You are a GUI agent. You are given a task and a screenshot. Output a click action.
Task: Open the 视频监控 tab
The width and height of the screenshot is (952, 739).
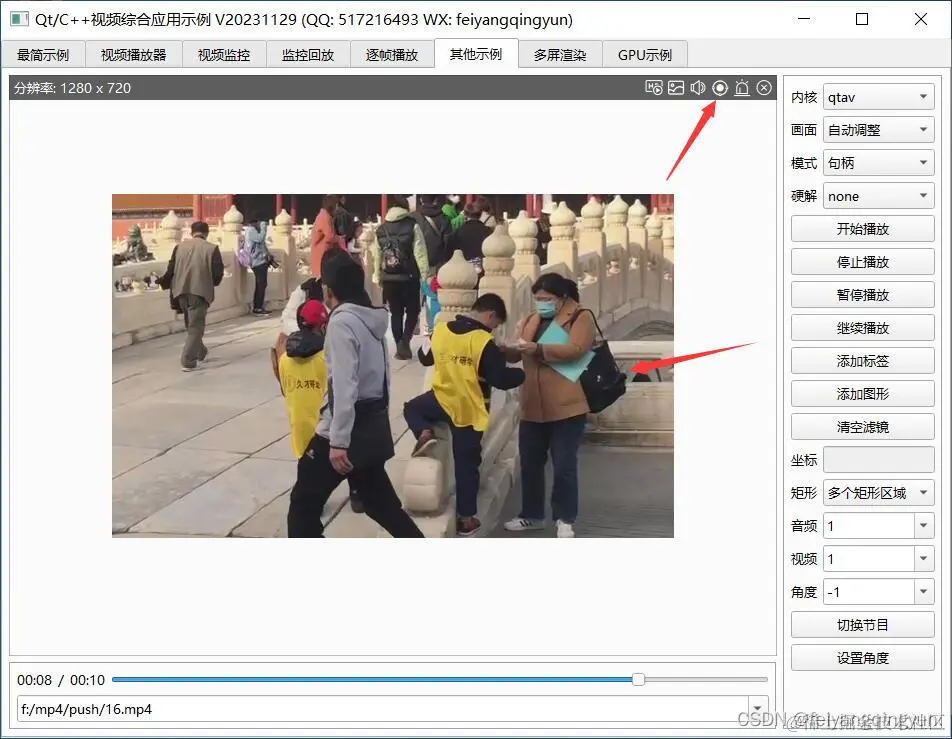pos(223,55)
